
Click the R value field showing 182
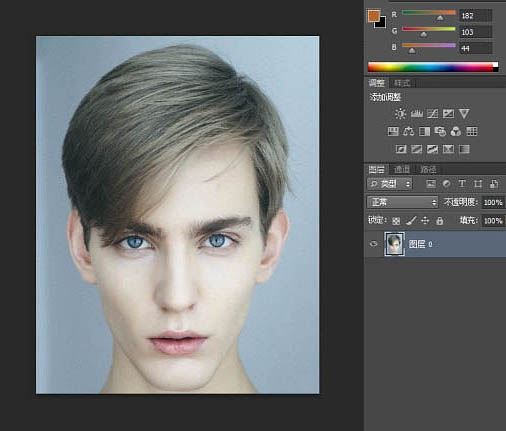click(x=475, y=16)
